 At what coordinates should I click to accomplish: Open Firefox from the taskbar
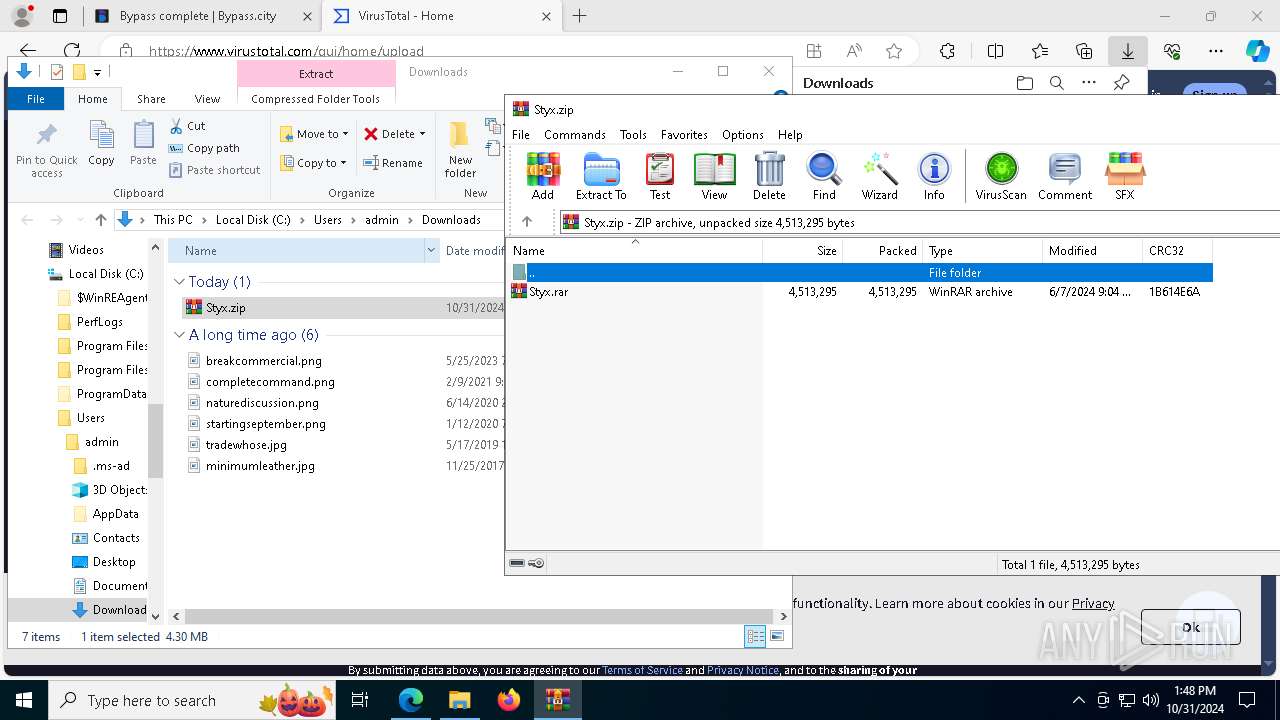[509, 700]
